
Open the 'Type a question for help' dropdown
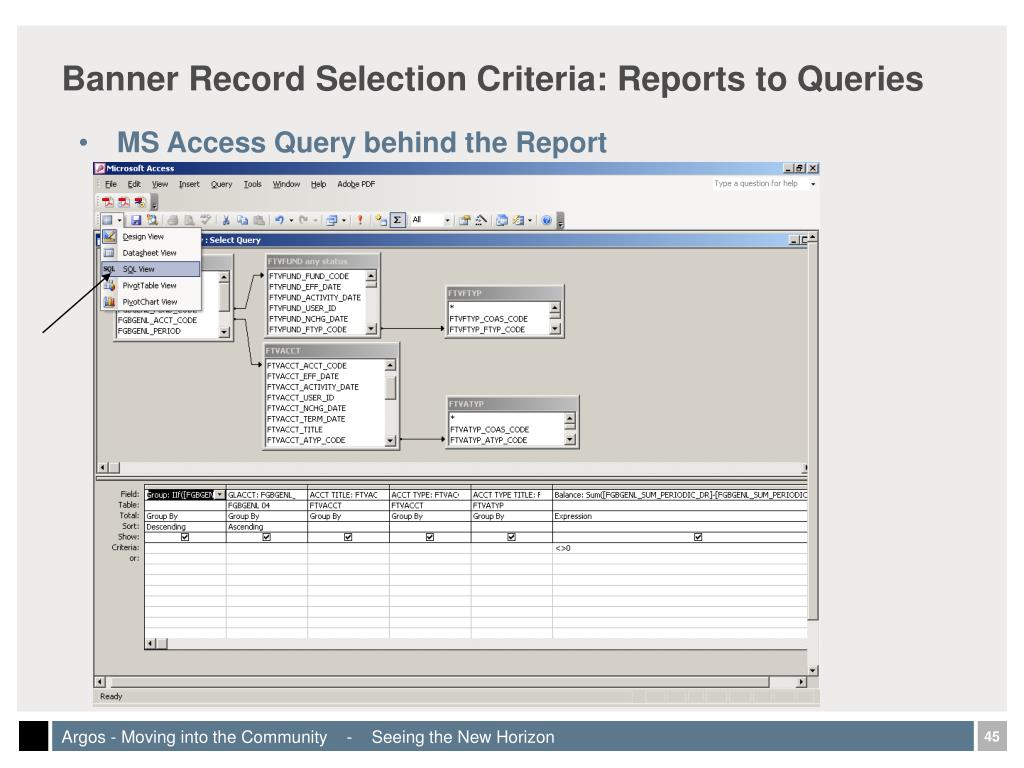tap(813, 184)
